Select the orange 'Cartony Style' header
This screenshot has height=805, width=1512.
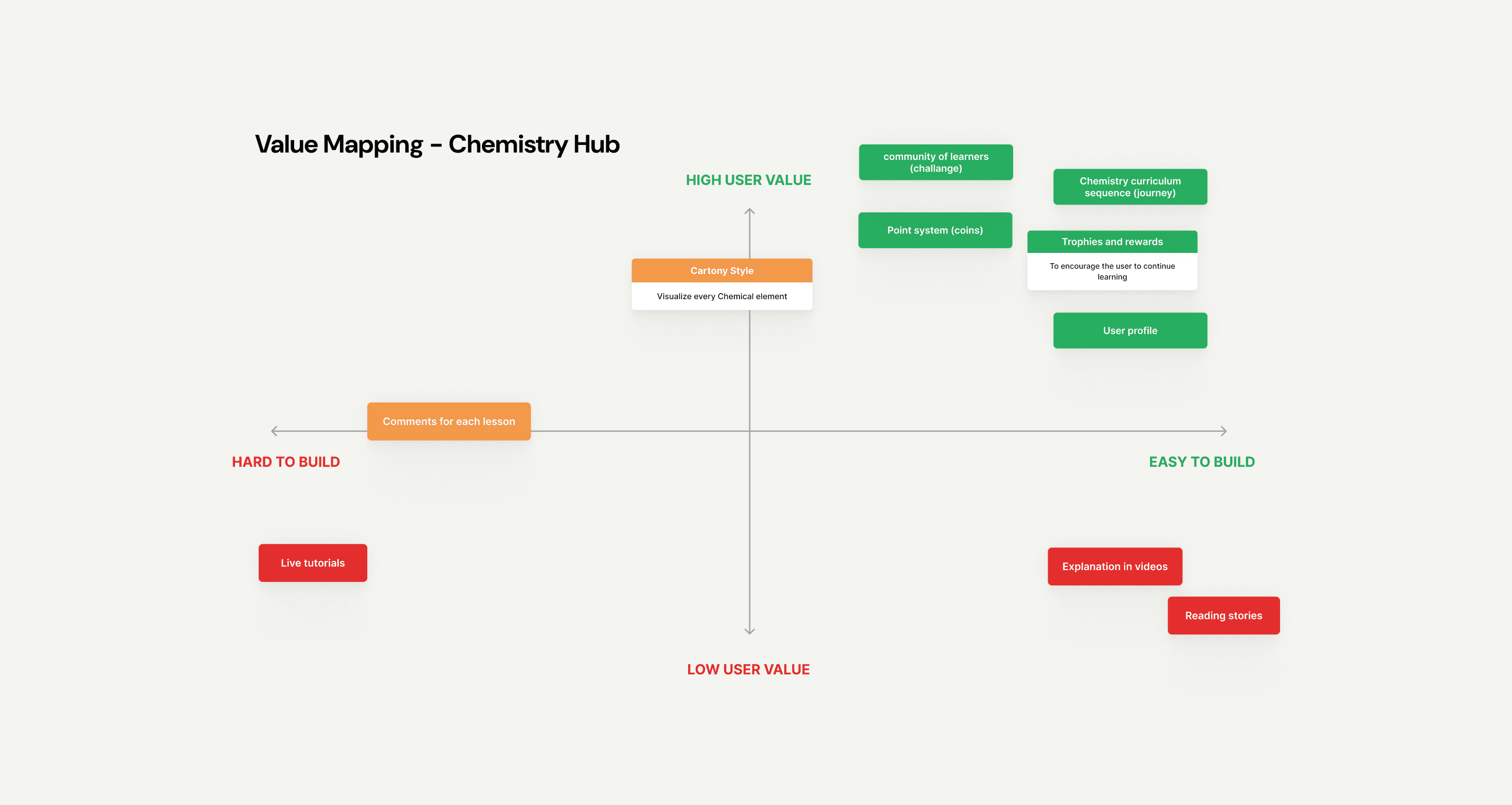tap(722, 270)
